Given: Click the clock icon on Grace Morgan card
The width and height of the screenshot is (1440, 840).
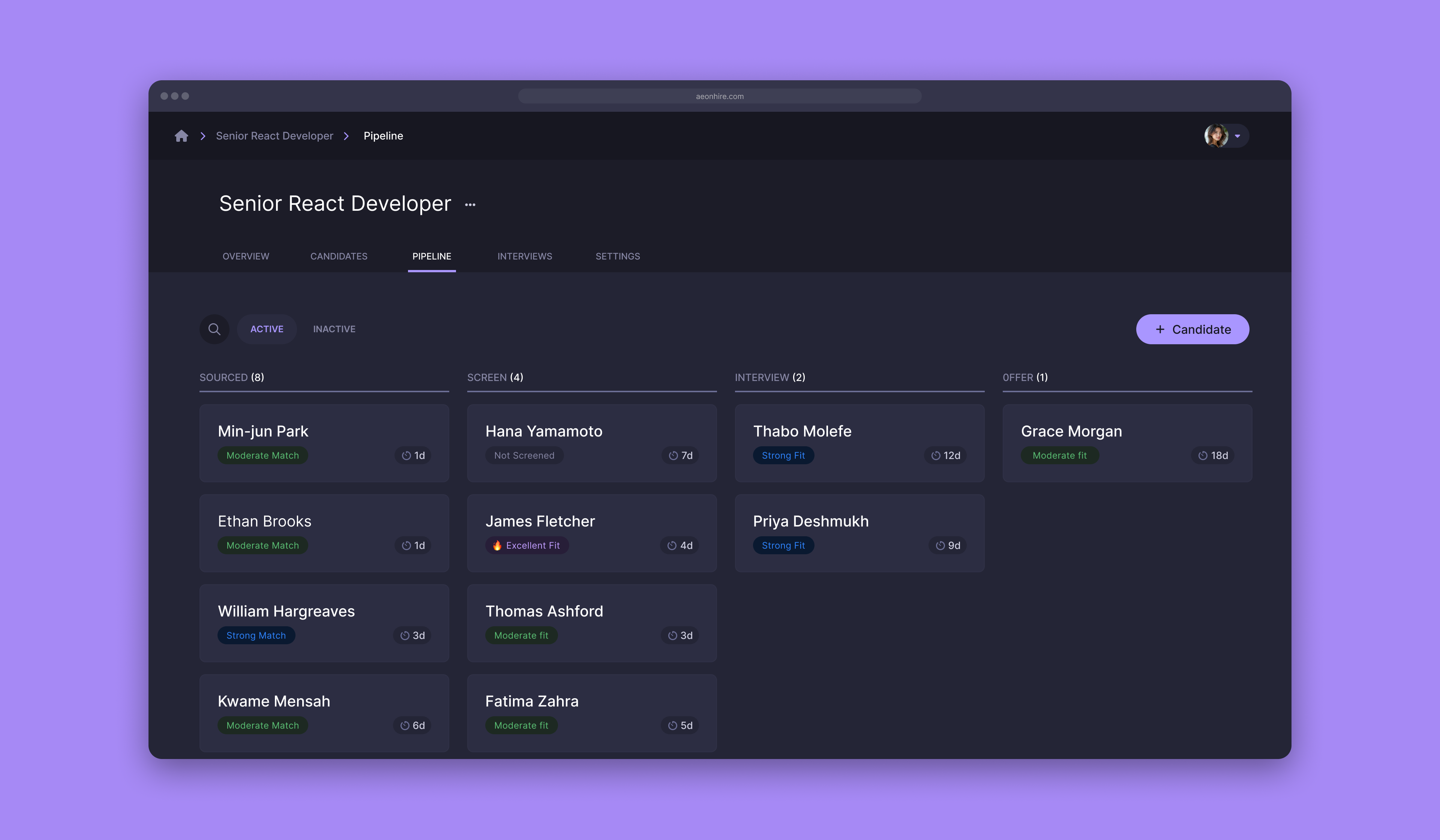Looking at the screenshot, I should pyautogui.click(x=1203, y=455).
